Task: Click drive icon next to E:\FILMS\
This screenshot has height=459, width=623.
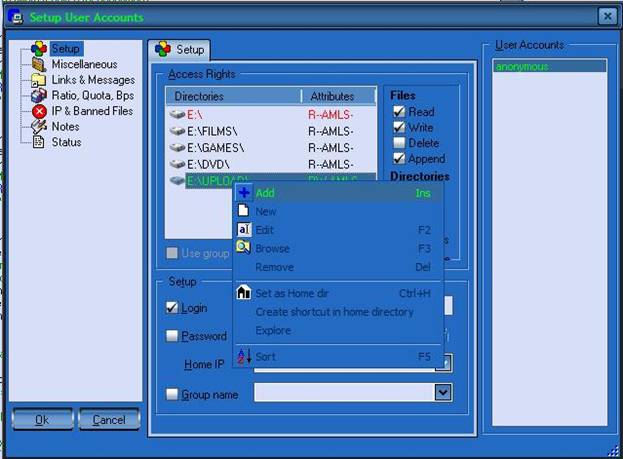Action: click(x=177, y=131)
